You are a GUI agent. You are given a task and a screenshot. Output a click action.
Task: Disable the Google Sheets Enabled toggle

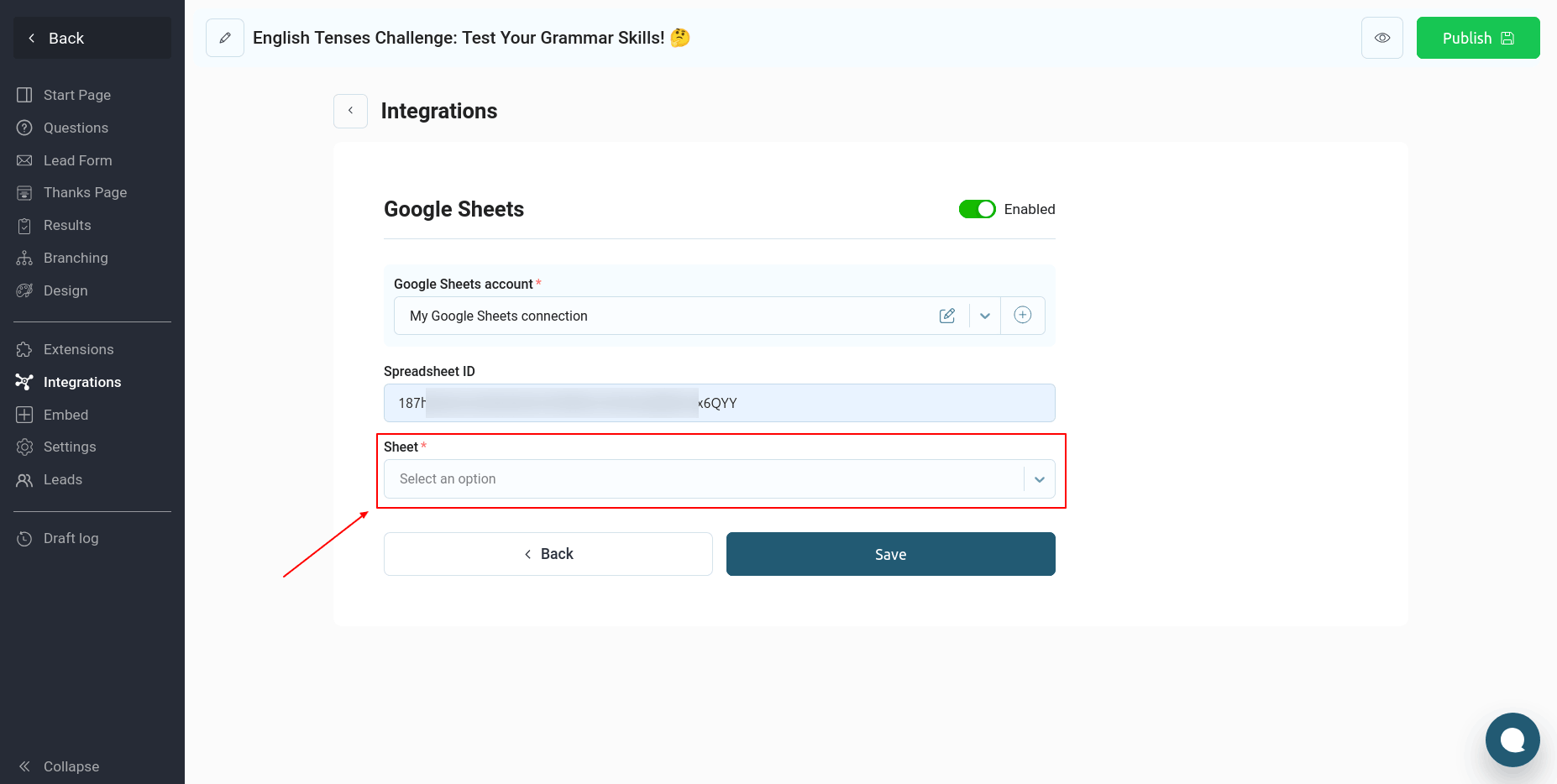coord(977,209)
